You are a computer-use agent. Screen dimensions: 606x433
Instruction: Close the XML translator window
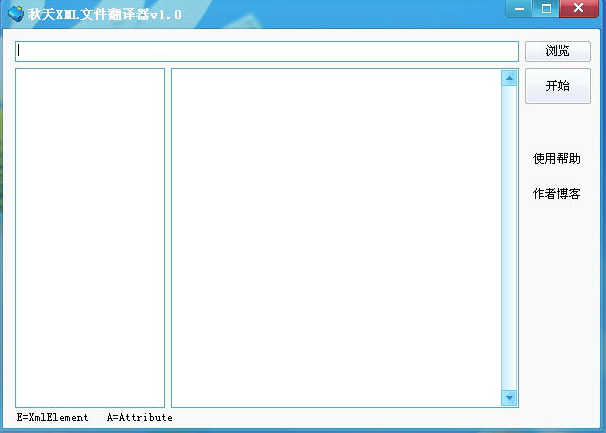(579, 8)
